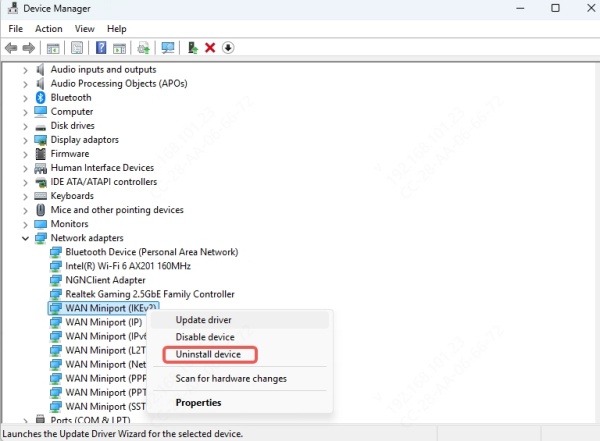Click the Back arrow toolbar icon
This screenshot has width=600, height=441.
tap(11, 48)
